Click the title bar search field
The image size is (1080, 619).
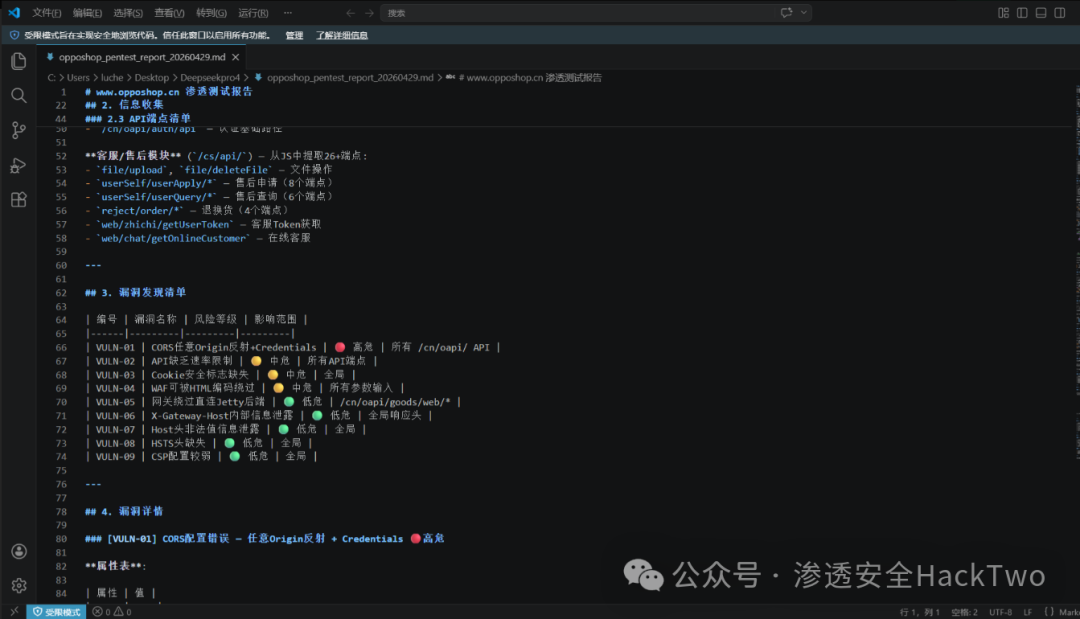tap(596, 13)
